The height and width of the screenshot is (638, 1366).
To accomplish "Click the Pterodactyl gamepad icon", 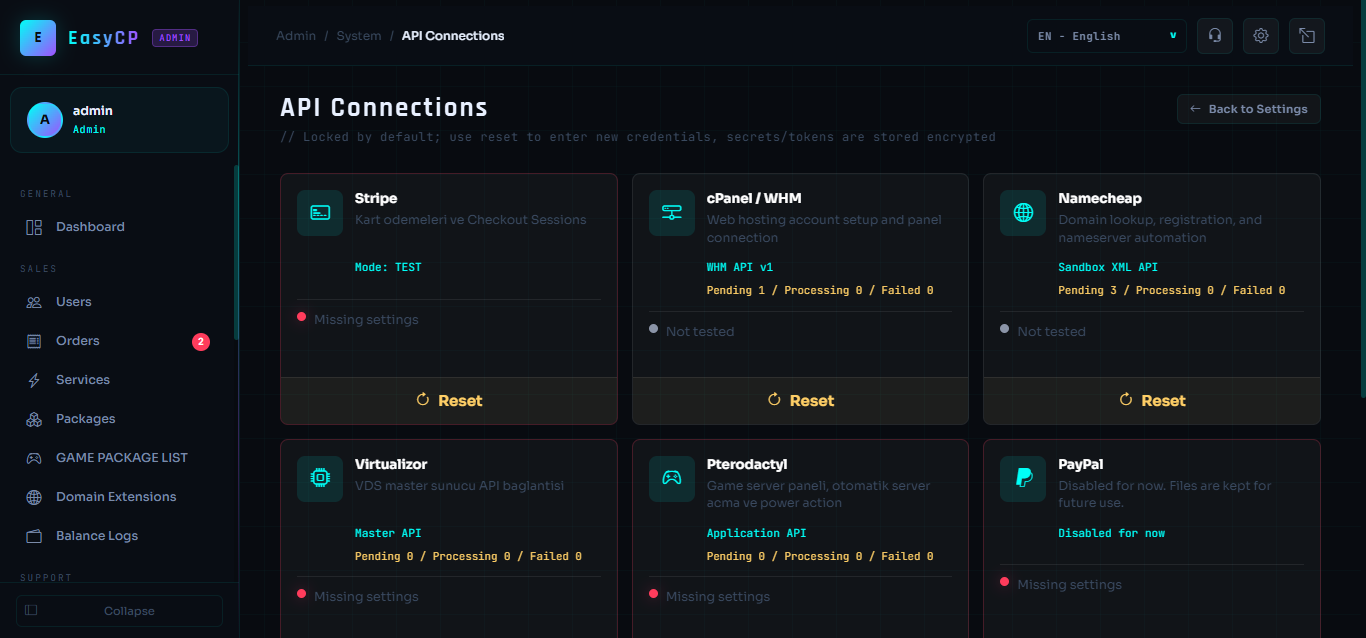I will 672,479.
